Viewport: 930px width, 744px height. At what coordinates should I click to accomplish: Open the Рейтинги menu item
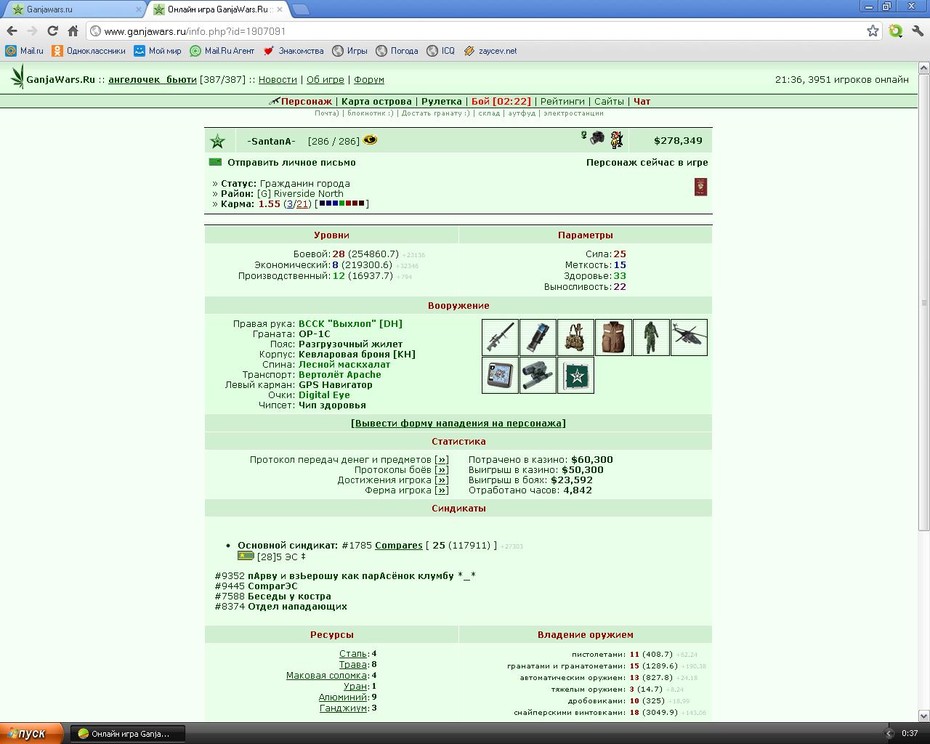562,101
